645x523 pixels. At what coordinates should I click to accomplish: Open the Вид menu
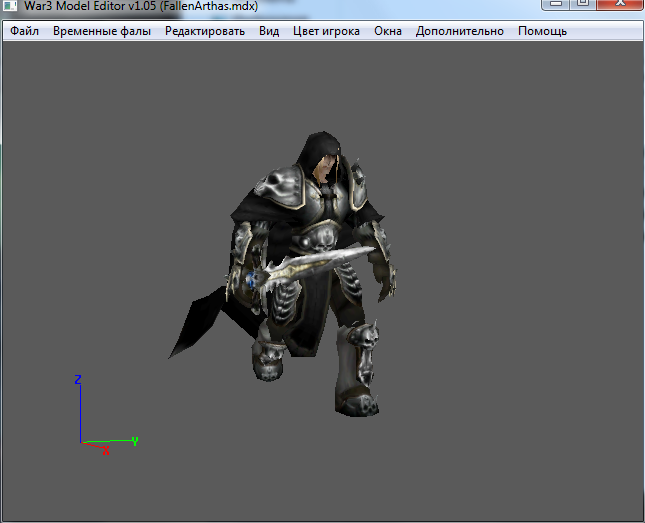pyautogui.click(x=269, y=31)
